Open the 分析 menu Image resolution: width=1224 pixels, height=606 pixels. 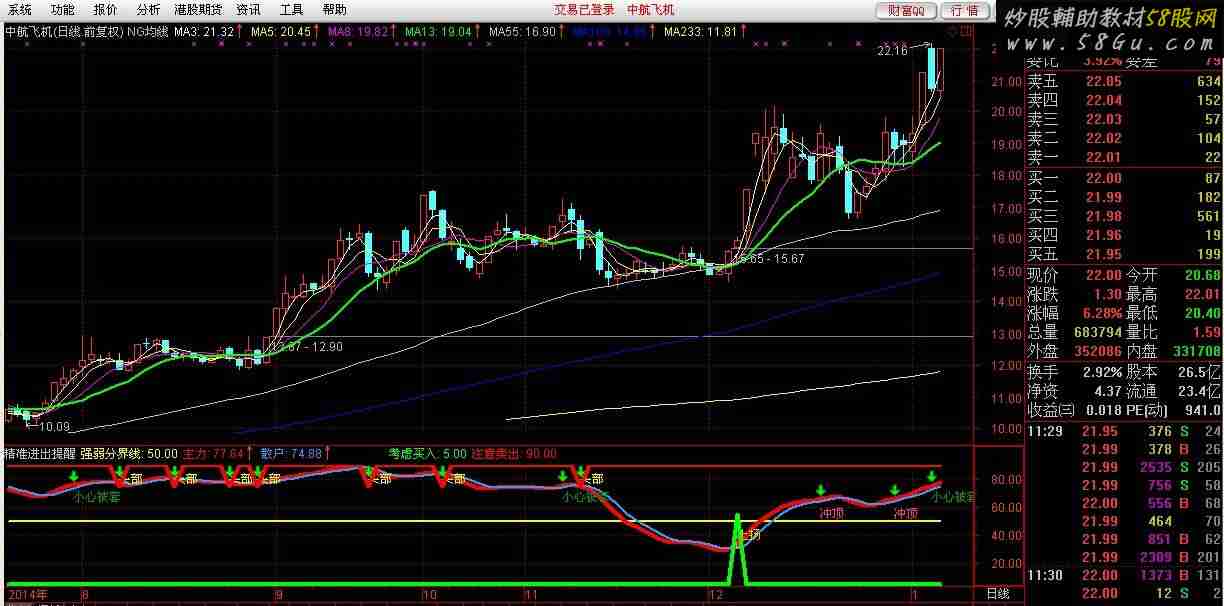[148, 10]
